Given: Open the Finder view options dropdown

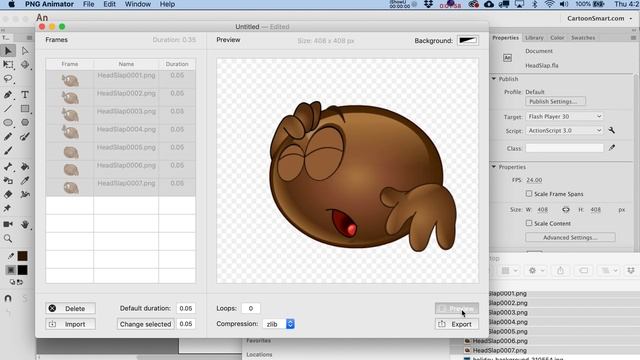Looking at the screenshot, I should 509,270.
